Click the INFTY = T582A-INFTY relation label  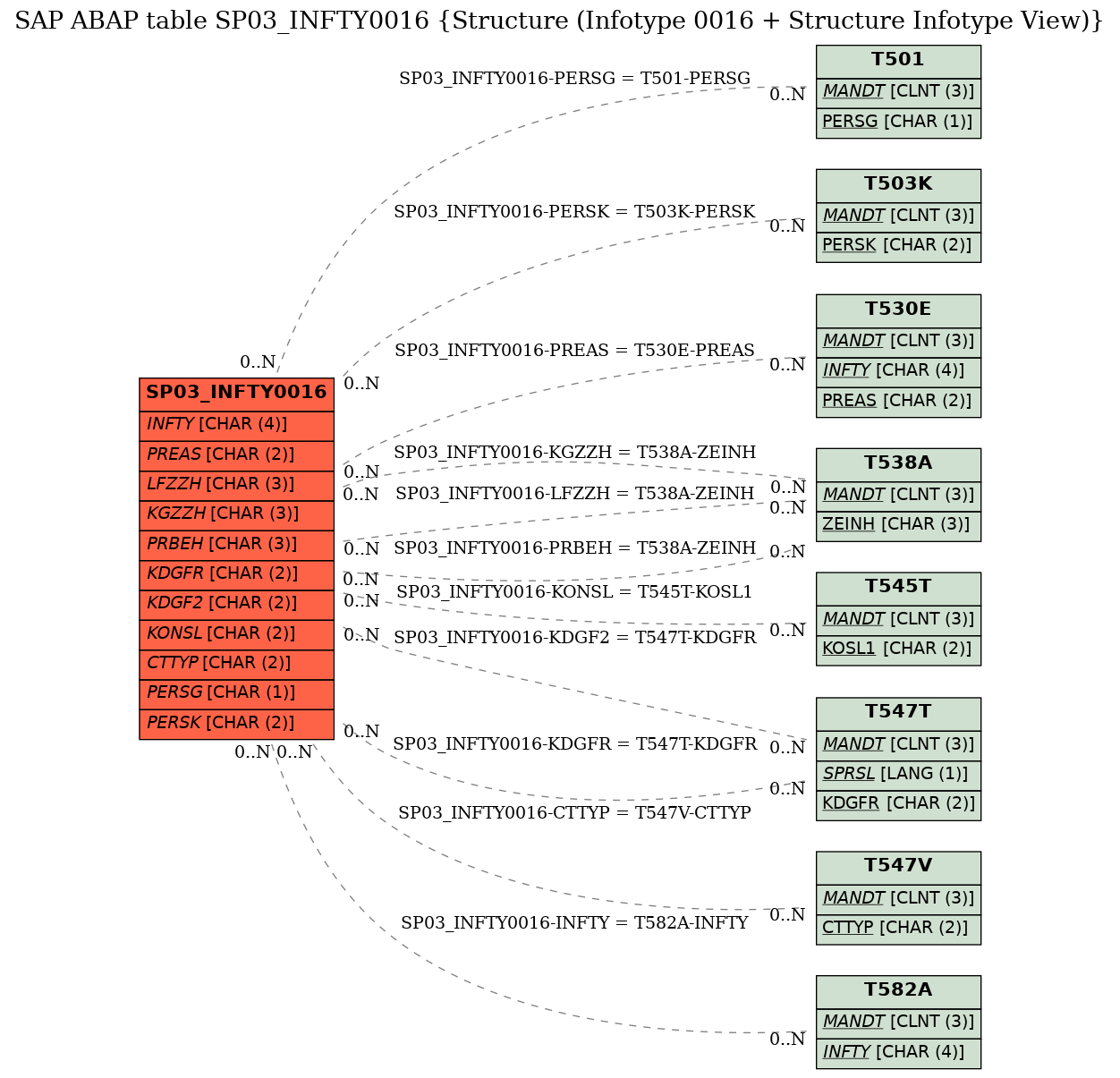point(574,923)
